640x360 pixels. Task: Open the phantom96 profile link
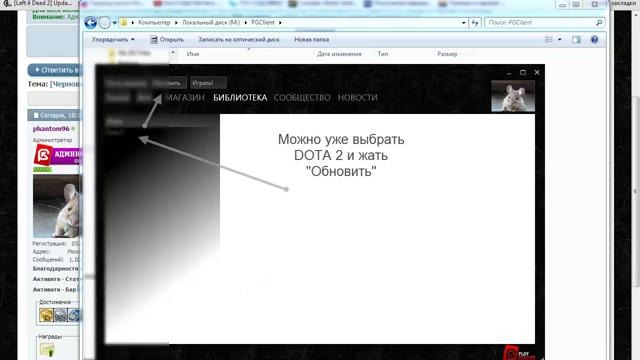[x=51, y=129]
